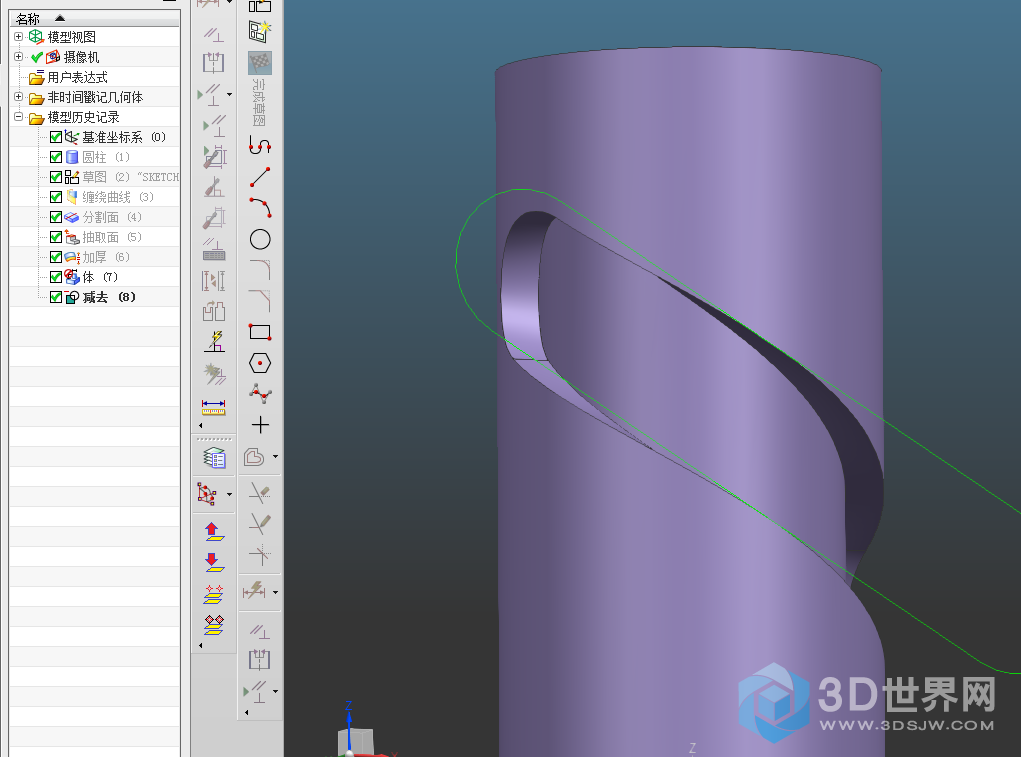Select the 加厚 (6) feature
This screenshot has height=757, width=1021.
click(x=105, y=257)
